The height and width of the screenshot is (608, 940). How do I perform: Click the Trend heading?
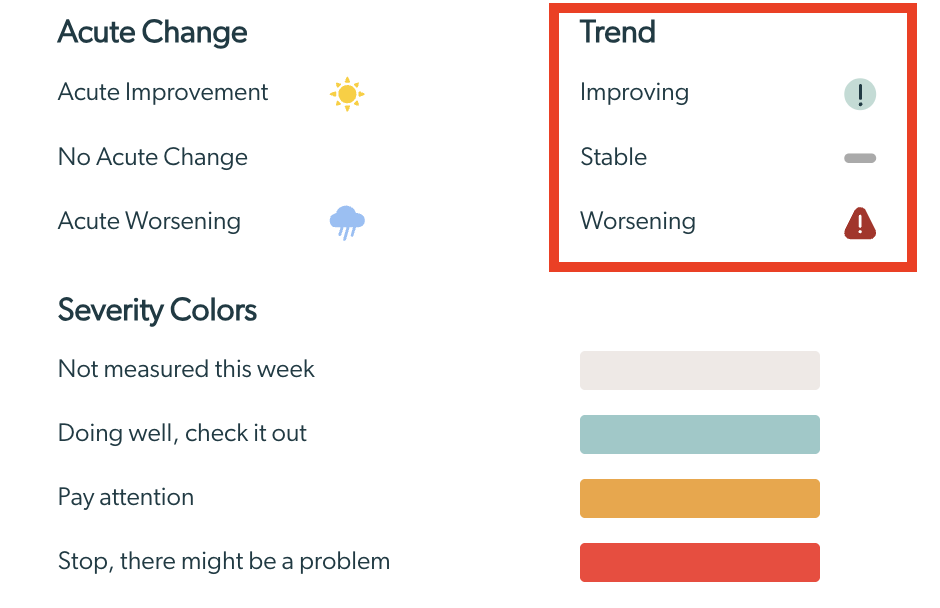(x=617, y=32)
